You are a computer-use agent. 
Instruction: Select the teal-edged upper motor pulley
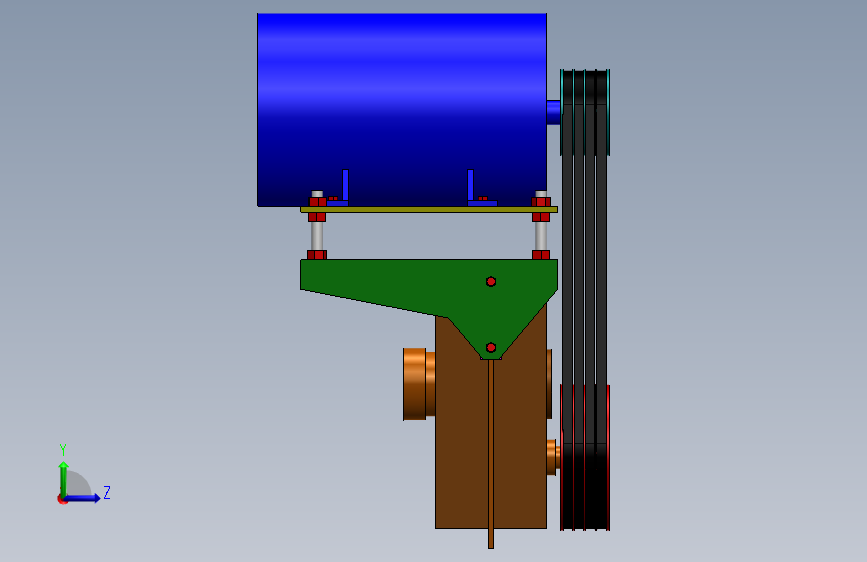pyautogui.click(x=585, y=112)
